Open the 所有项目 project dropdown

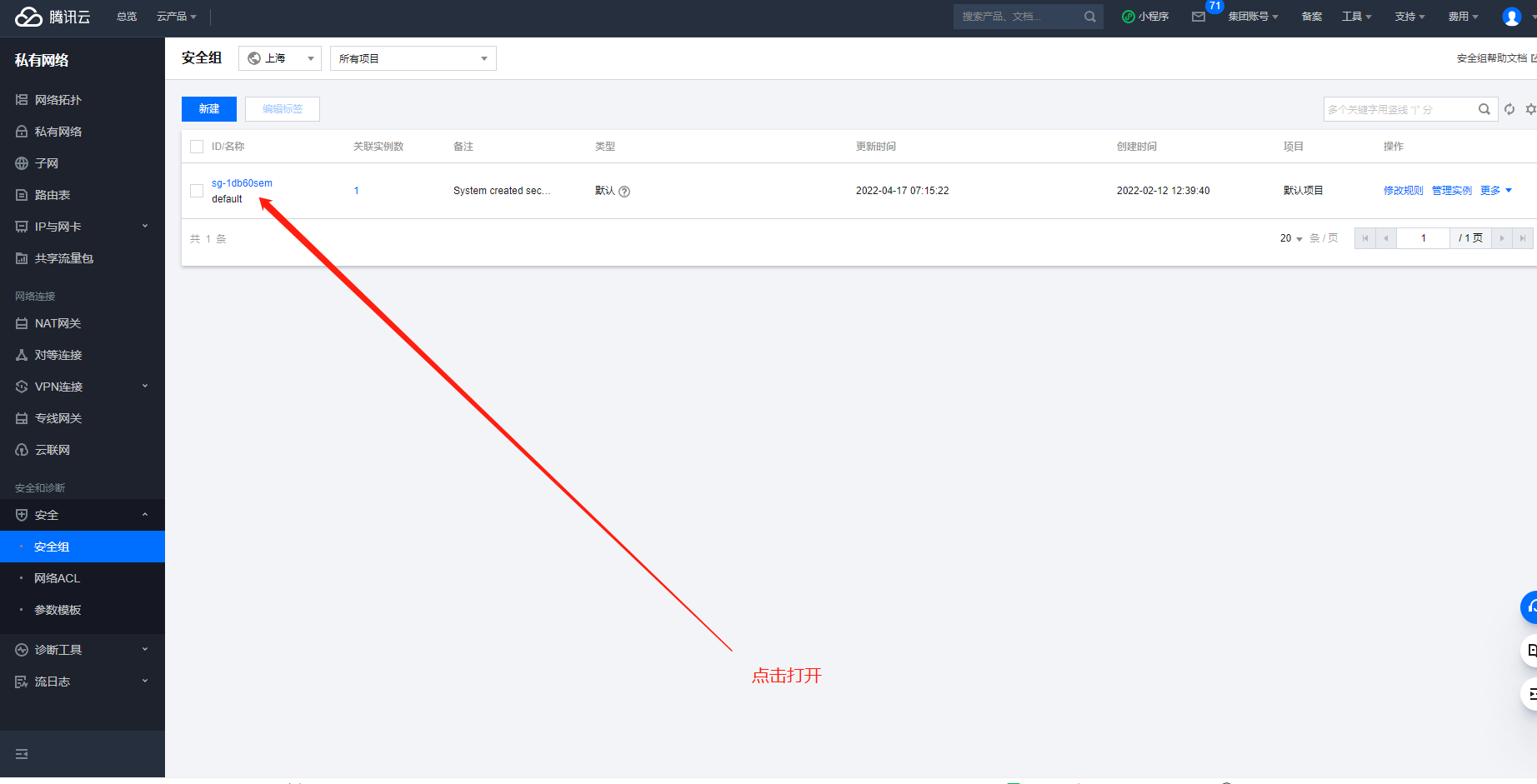(x=413, y=58)
